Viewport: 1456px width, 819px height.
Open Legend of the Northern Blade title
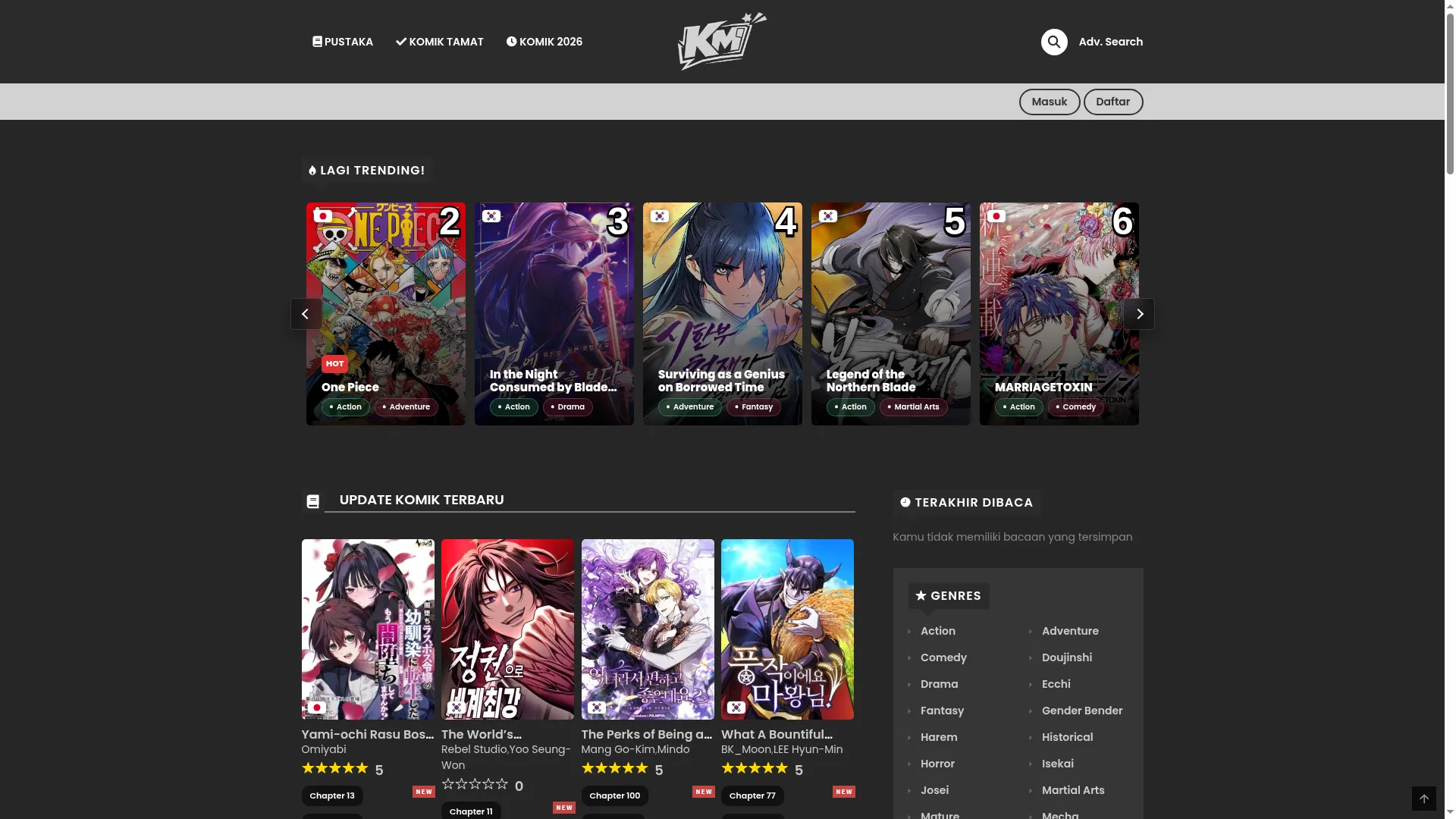coord(871,381)
